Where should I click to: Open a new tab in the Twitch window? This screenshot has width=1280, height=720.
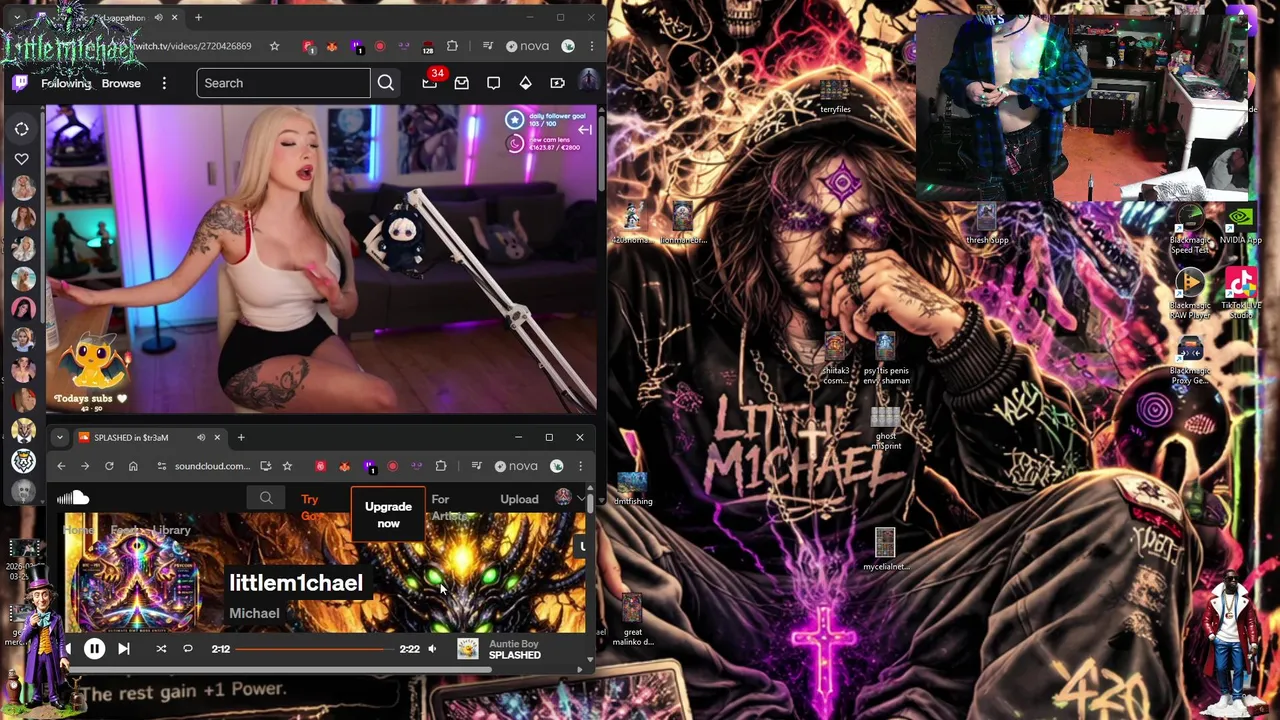tap(198, 17)
